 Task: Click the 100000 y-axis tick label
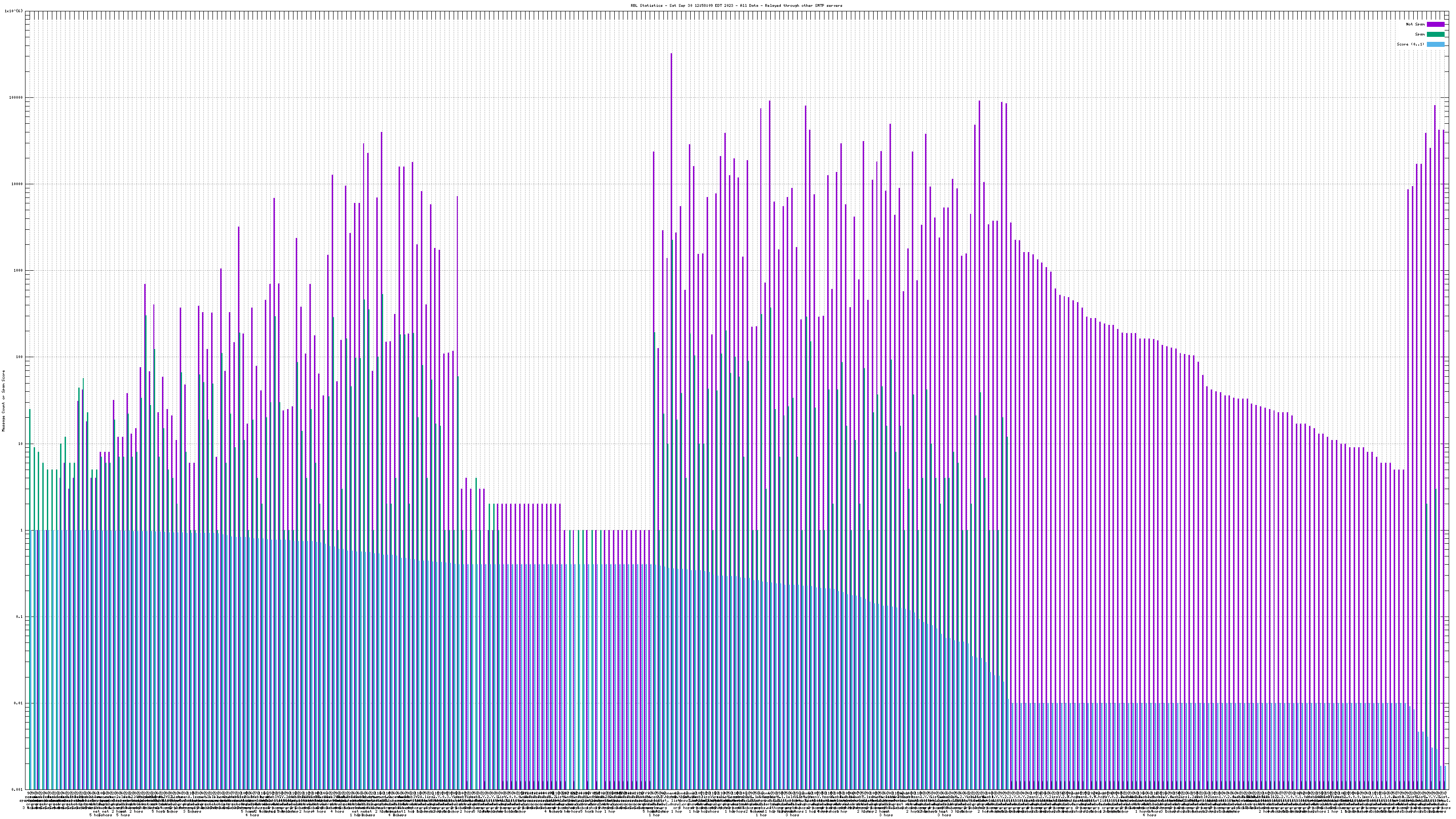tap(16, 97)
